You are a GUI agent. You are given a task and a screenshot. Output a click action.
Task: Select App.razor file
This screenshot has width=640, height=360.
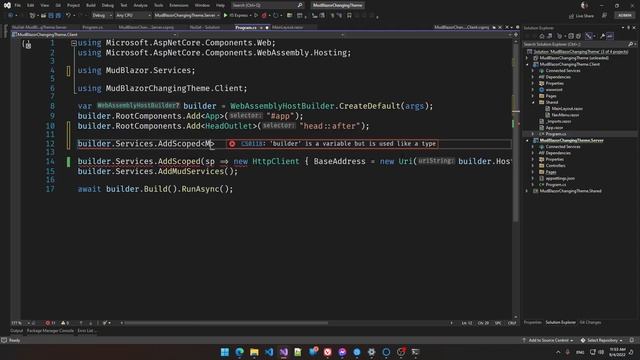coord(554,128)
